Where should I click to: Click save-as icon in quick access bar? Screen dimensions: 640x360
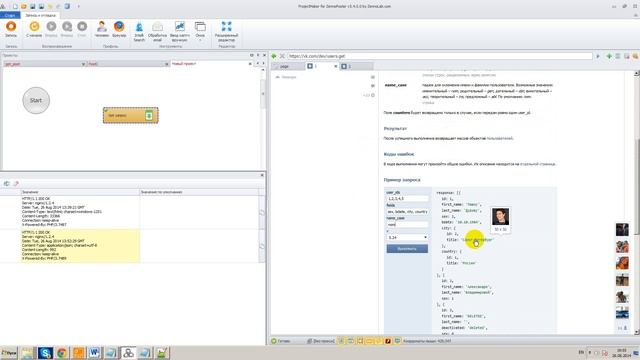[x=41, y=6]
